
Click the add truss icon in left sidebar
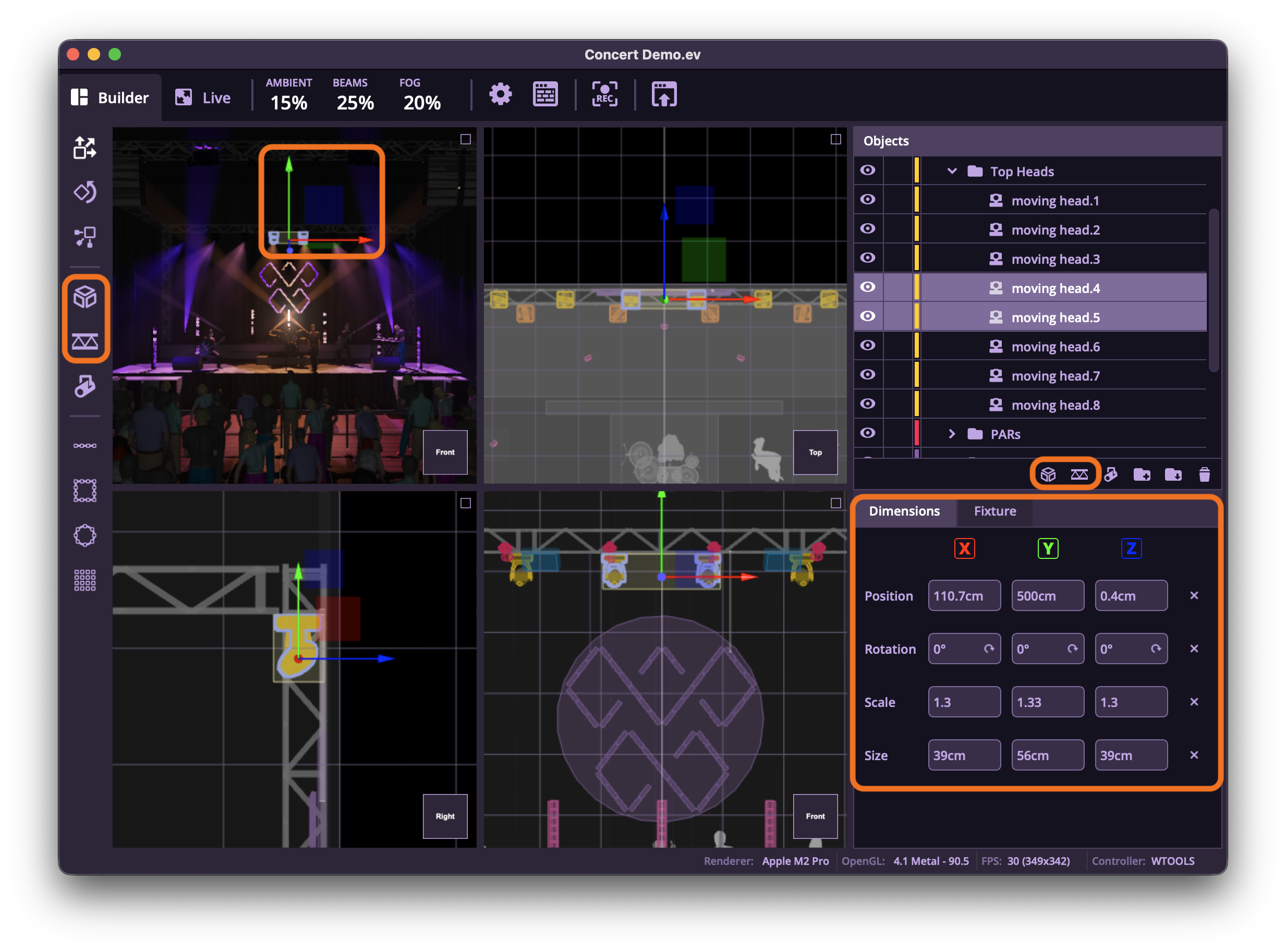coord(84,341)
